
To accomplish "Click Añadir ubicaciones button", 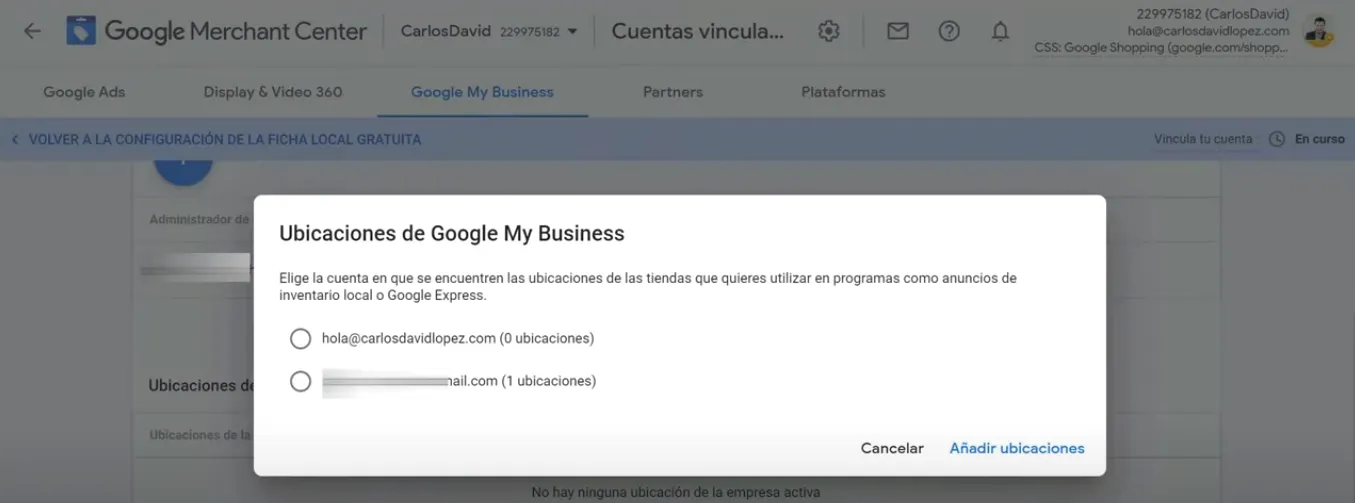I will (x=1017, y=448).
